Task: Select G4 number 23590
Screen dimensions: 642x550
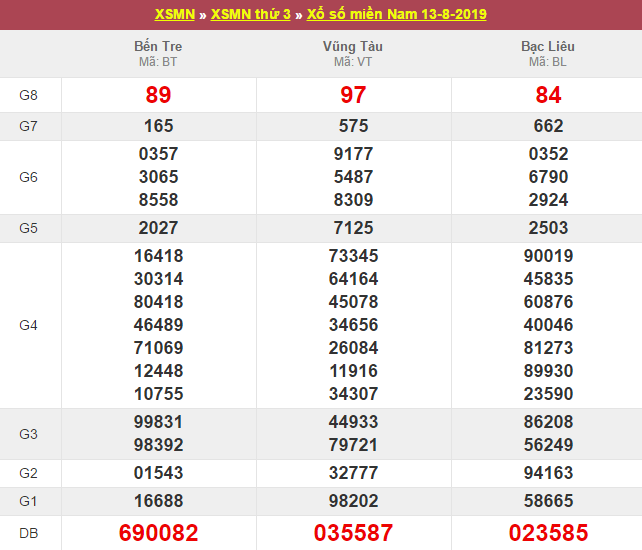Action: 548,394
